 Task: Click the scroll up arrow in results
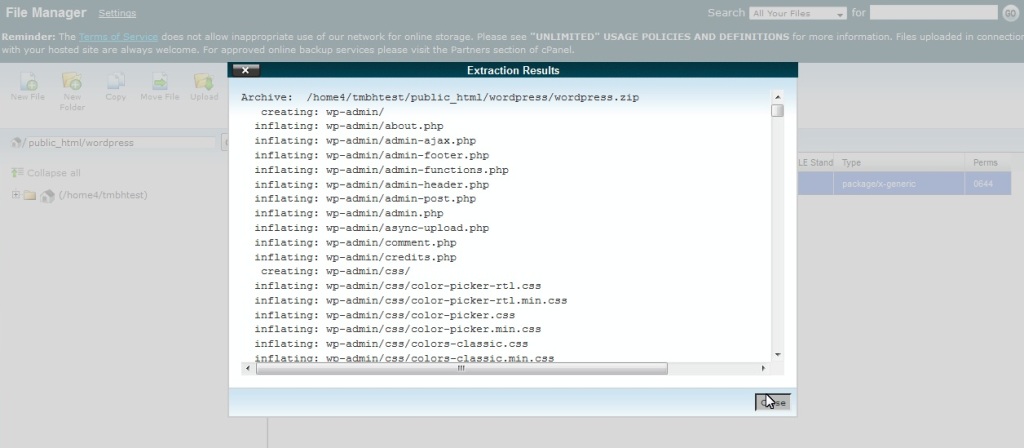pyautogui.click(x=777, y=97)
